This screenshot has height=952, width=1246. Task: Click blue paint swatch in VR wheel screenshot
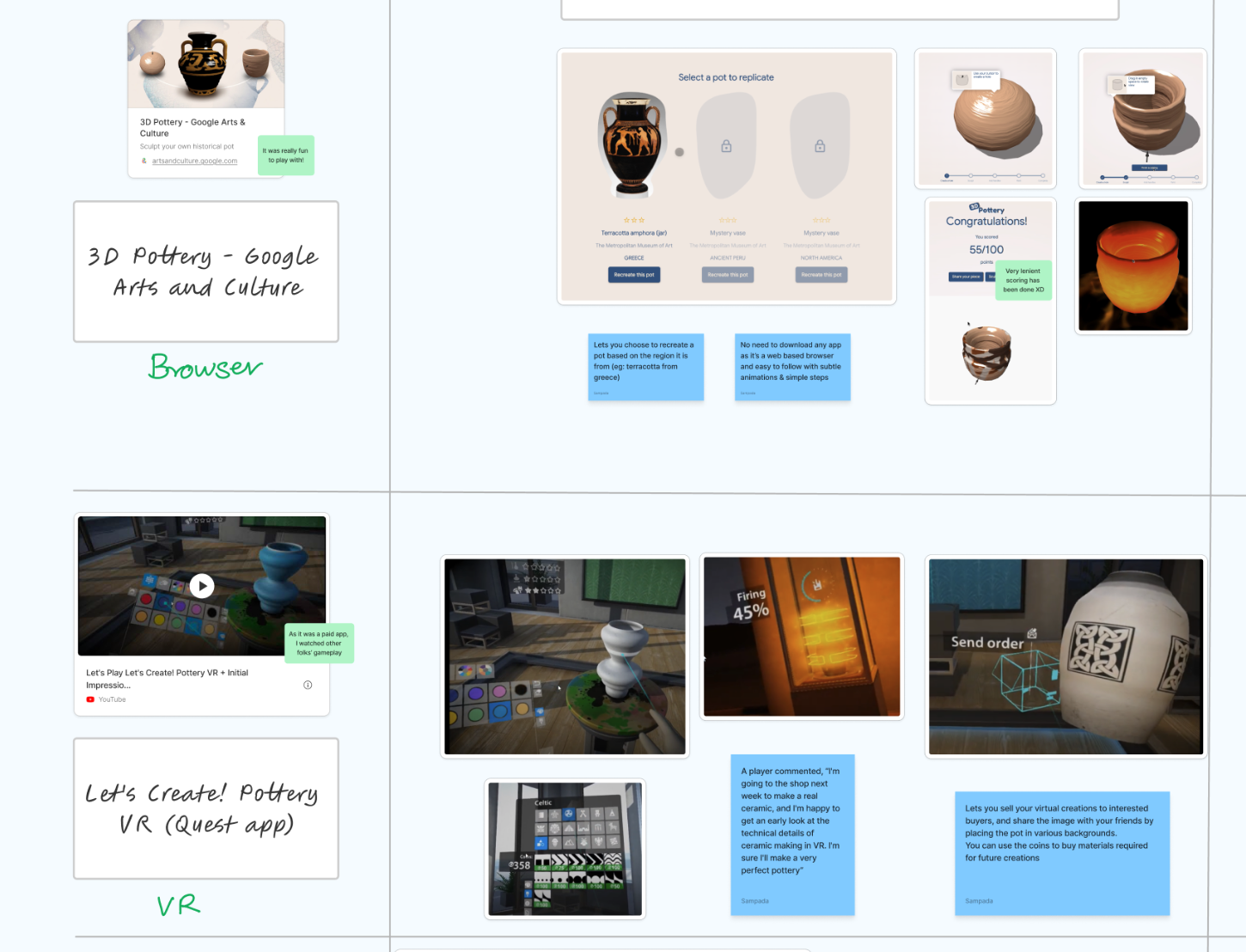point(500,712)
